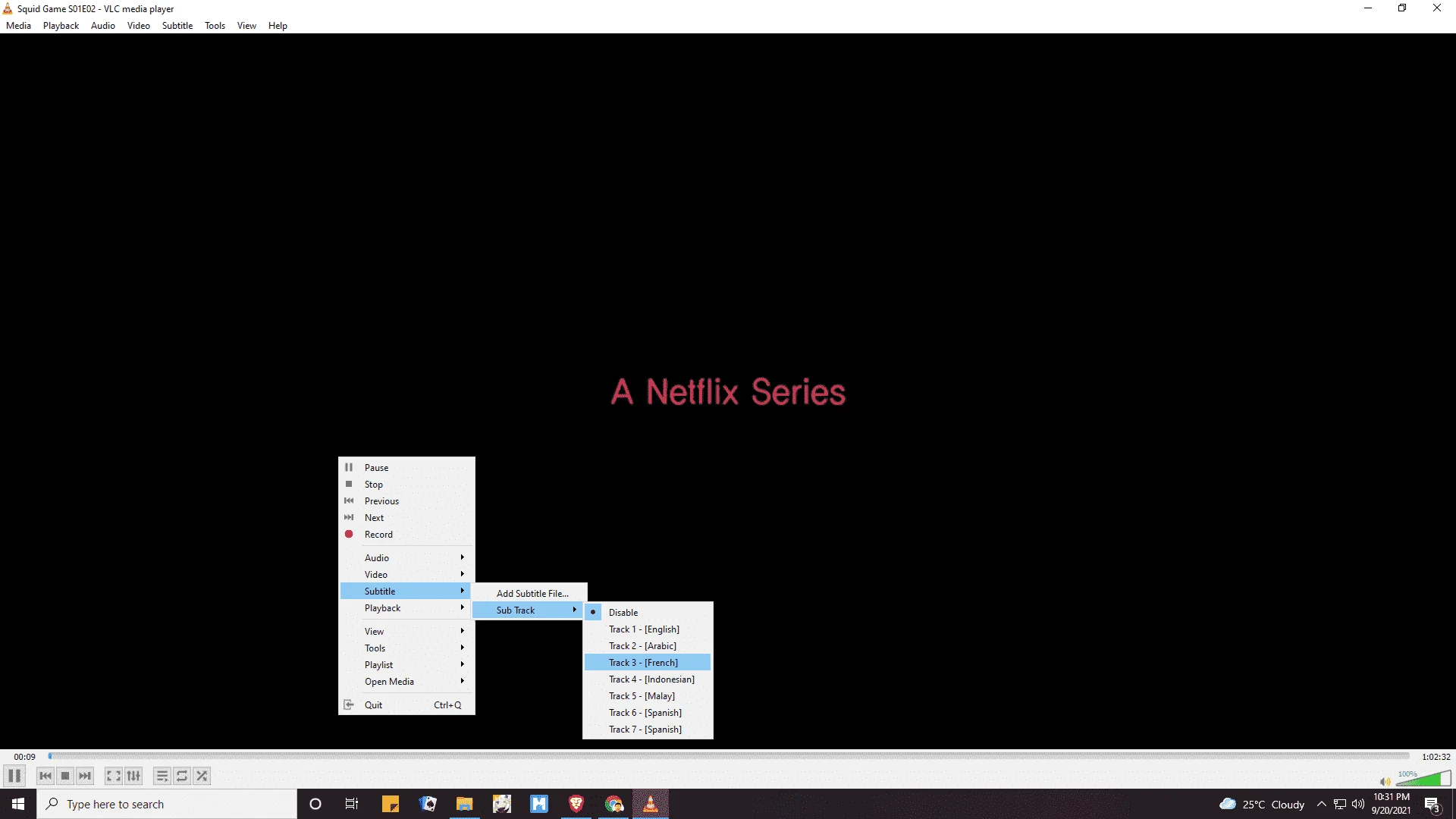Click the 1:02:32 total time label
Viewport: 1456px width, 819px height.
click(x=1436, y=757)
